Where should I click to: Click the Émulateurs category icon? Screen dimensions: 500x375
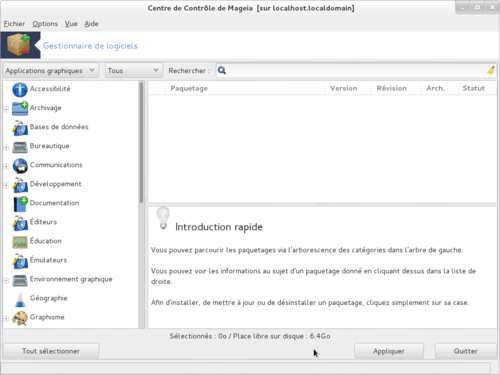20,261
